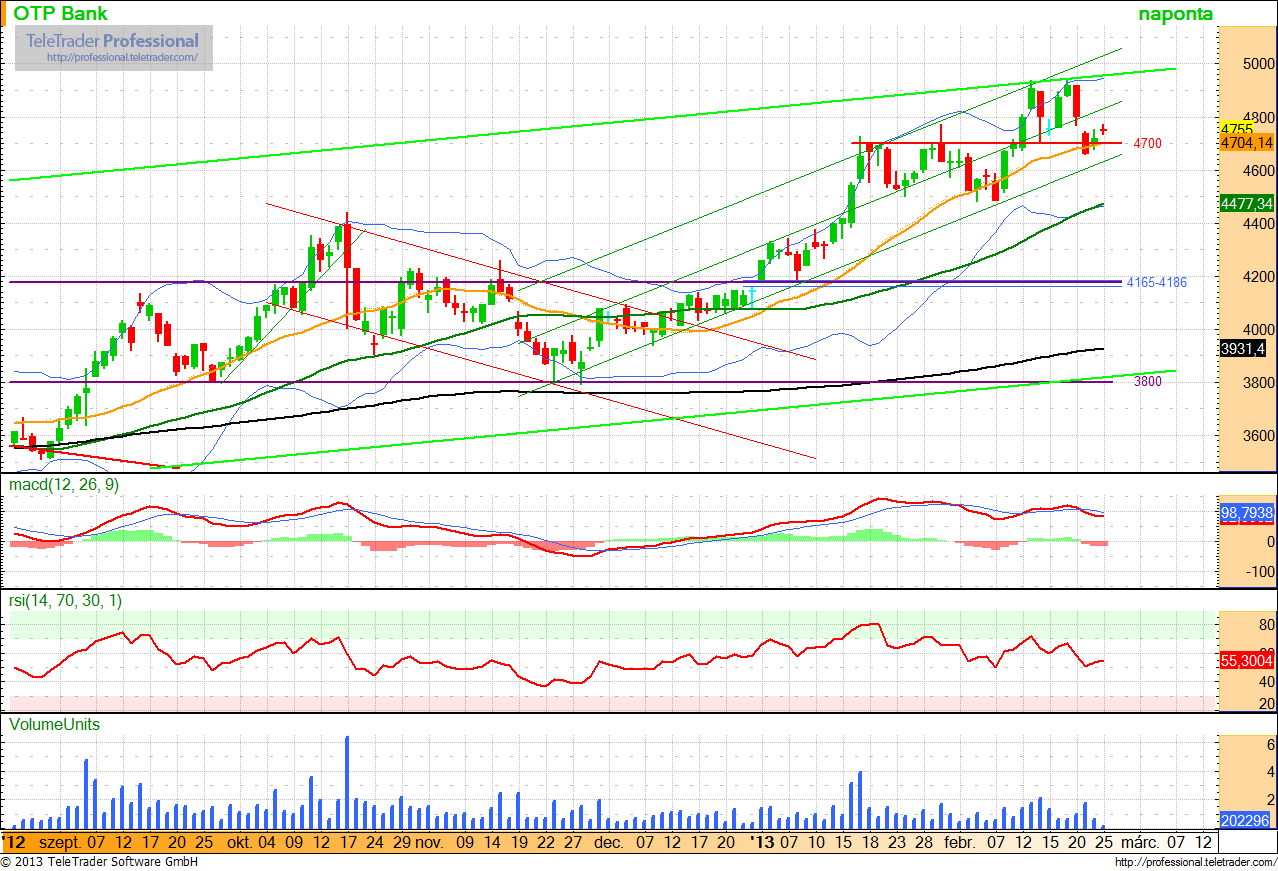Select the 4800 tick on price axis
This screenshot has height=871, width=1278.
tap(1259, 117)
